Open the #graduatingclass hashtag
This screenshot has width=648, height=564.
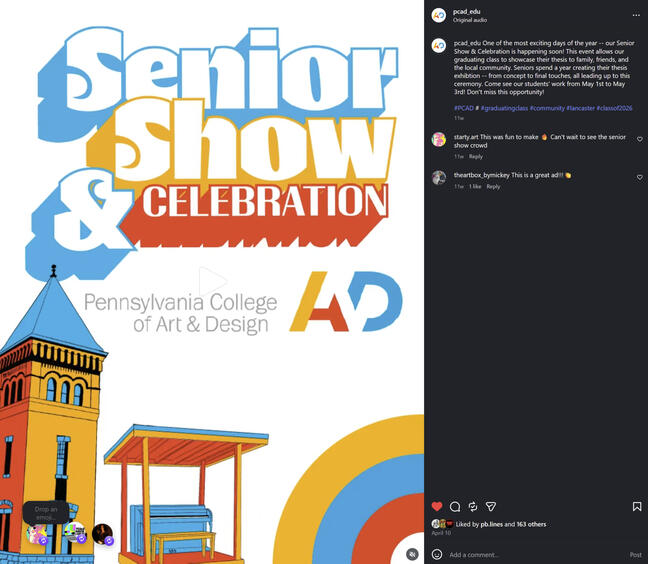coord(504,108)
